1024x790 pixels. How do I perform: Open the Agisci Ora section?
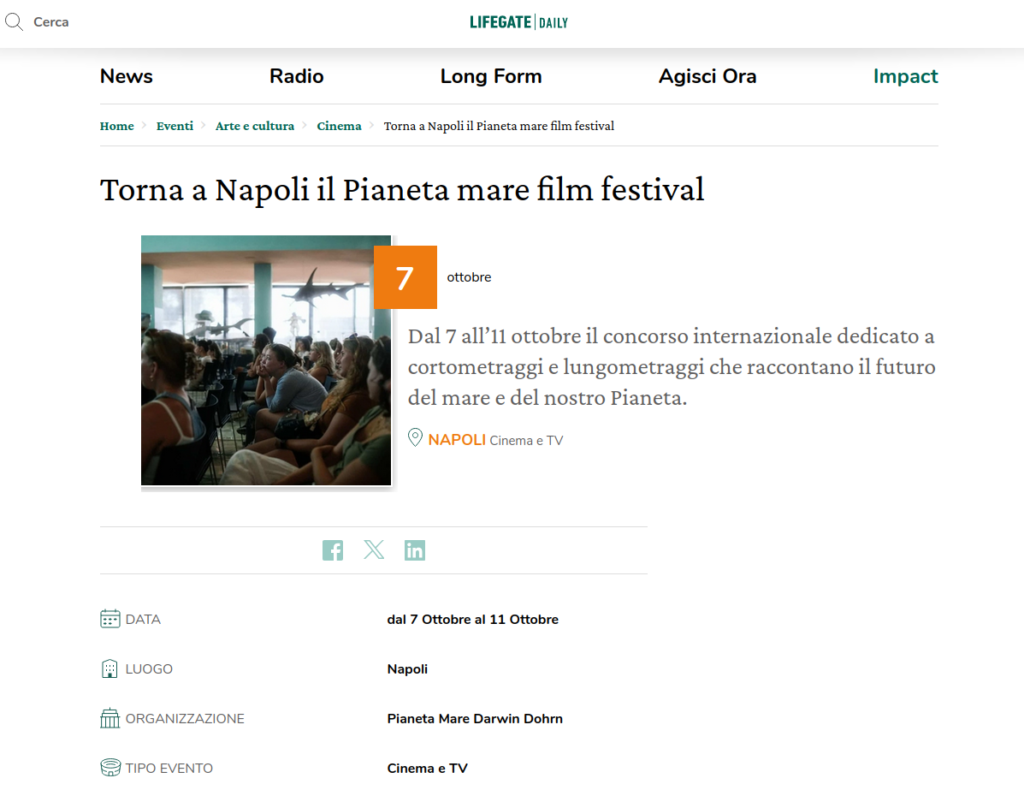point(707,76)
